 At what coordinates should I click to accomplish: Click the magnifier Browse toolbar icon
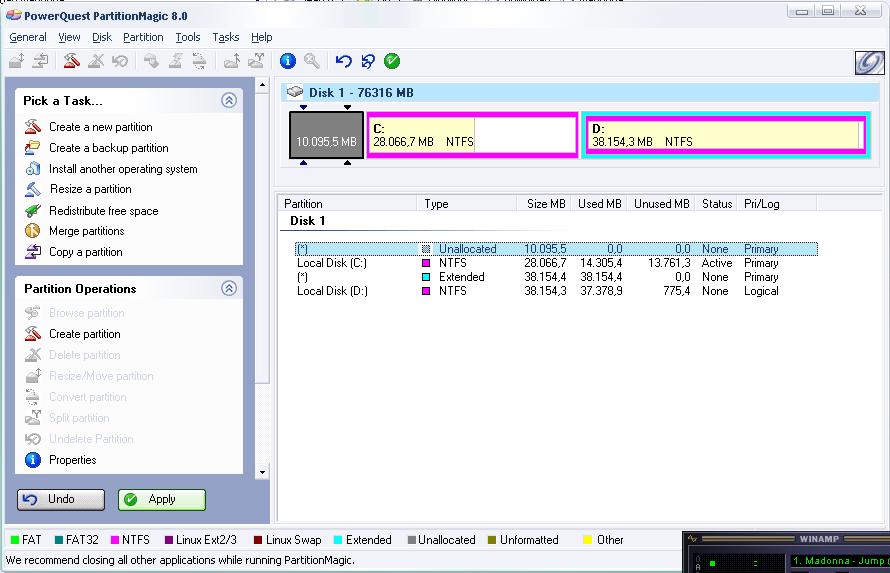coord(312,61)
